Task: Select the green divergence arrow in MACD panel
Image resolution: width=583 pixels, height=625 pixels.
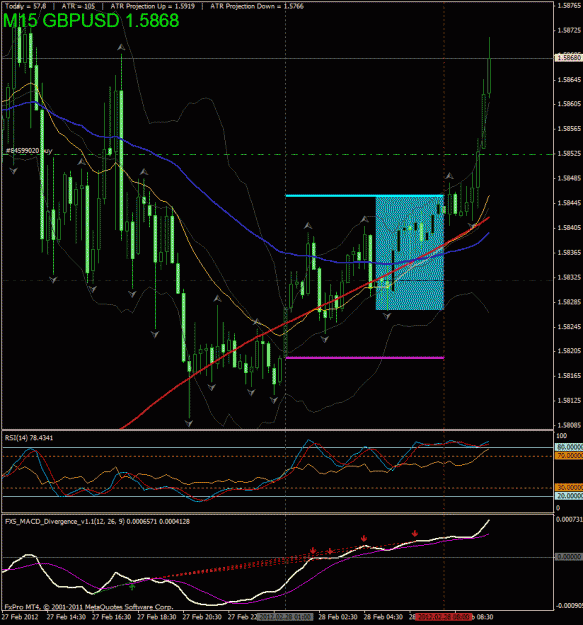Action: tap(132, 586)
